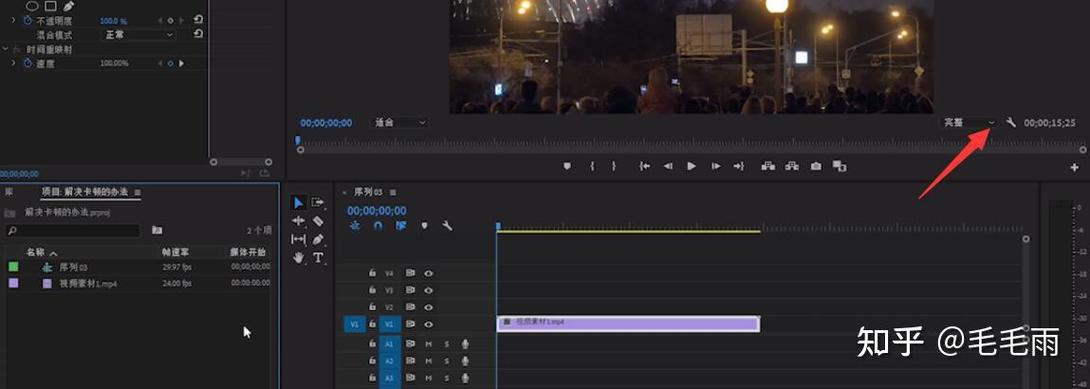Screen dimensions: 1090x389
Task: Reset the 混合模式 parameter
Action: tap(198, 33)
